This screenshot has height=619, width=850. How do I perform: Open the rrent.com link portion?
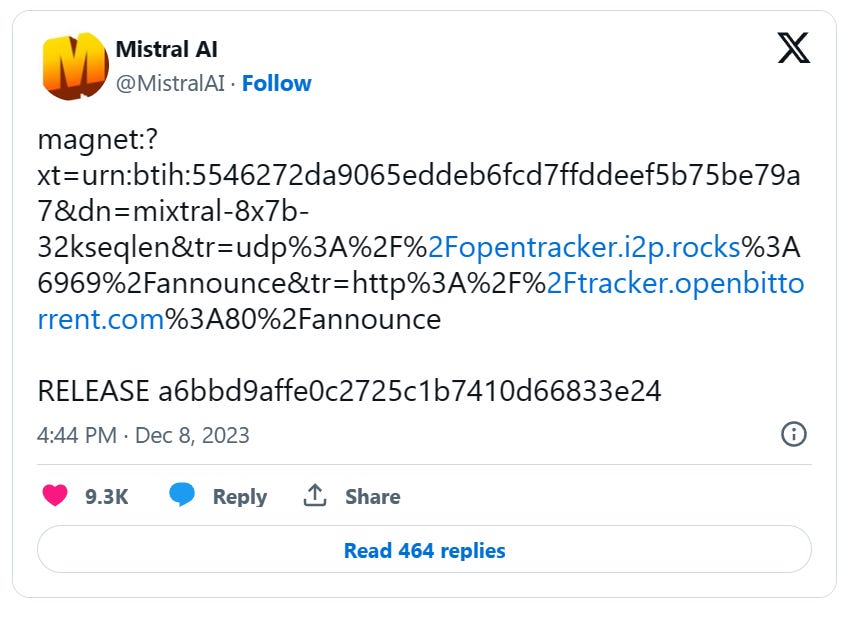[101, 319]
